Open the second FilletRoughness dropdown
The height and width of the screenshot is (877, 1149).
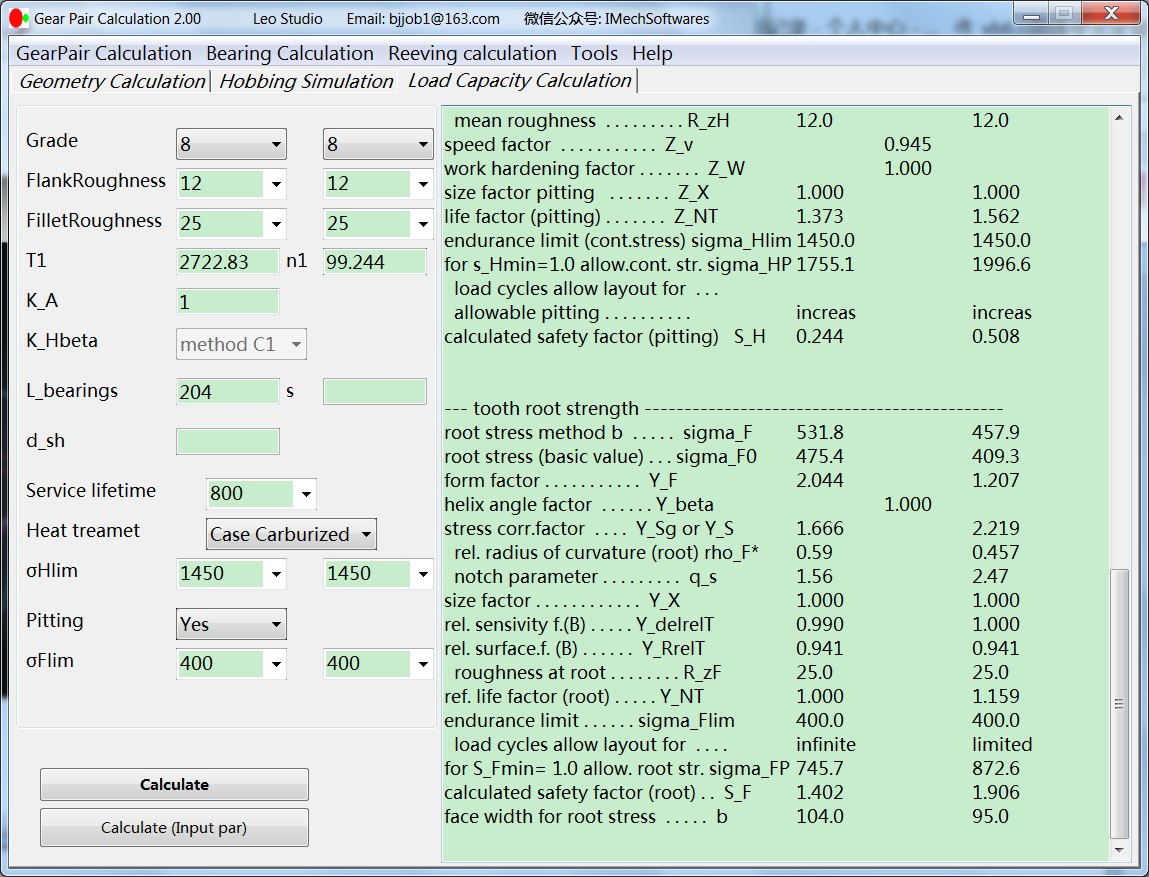coord(423,223)
